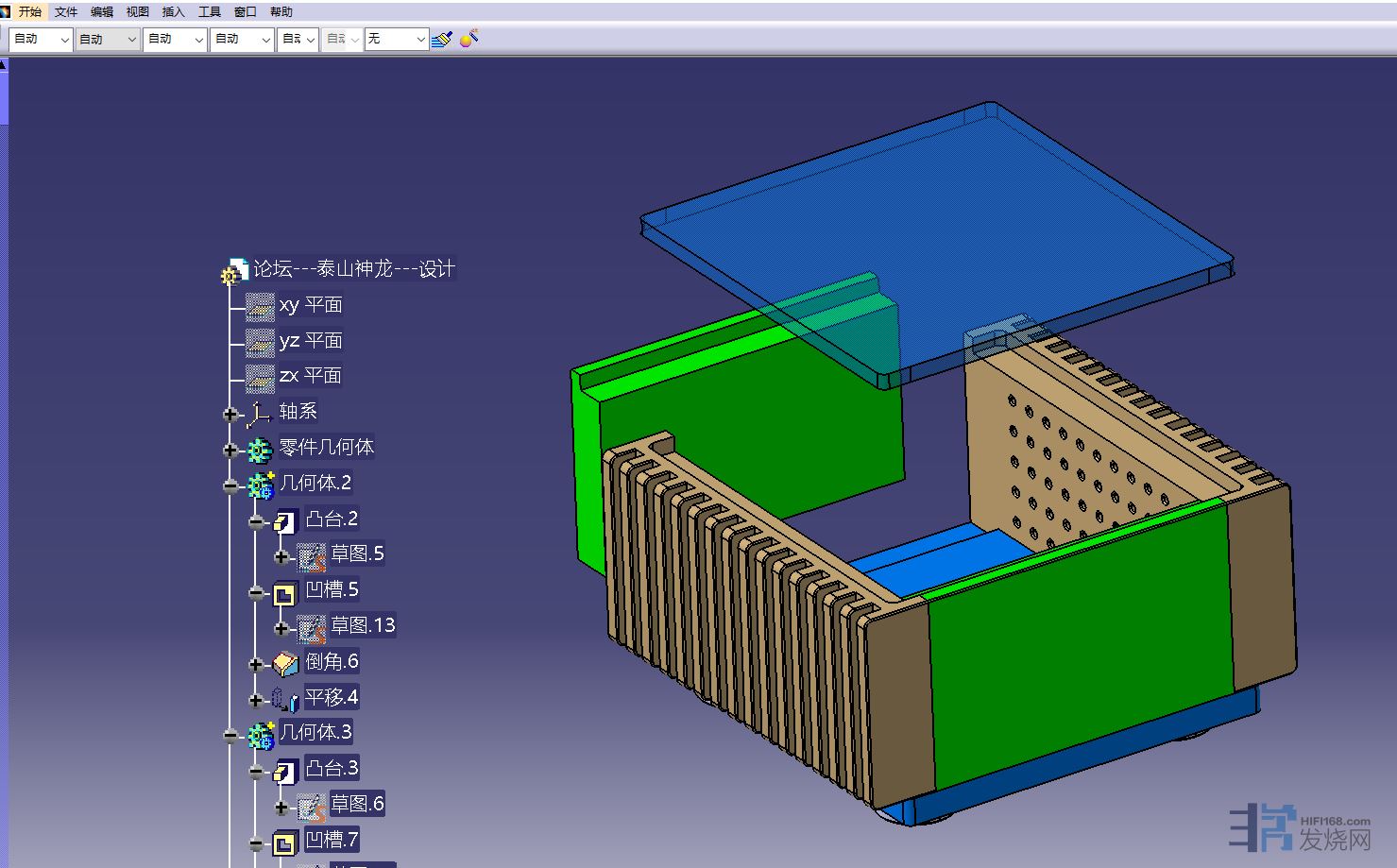Click the Painter brush icon in toolbar
The width and height of the screenshot is (1397, 868).
coord(441,40)
